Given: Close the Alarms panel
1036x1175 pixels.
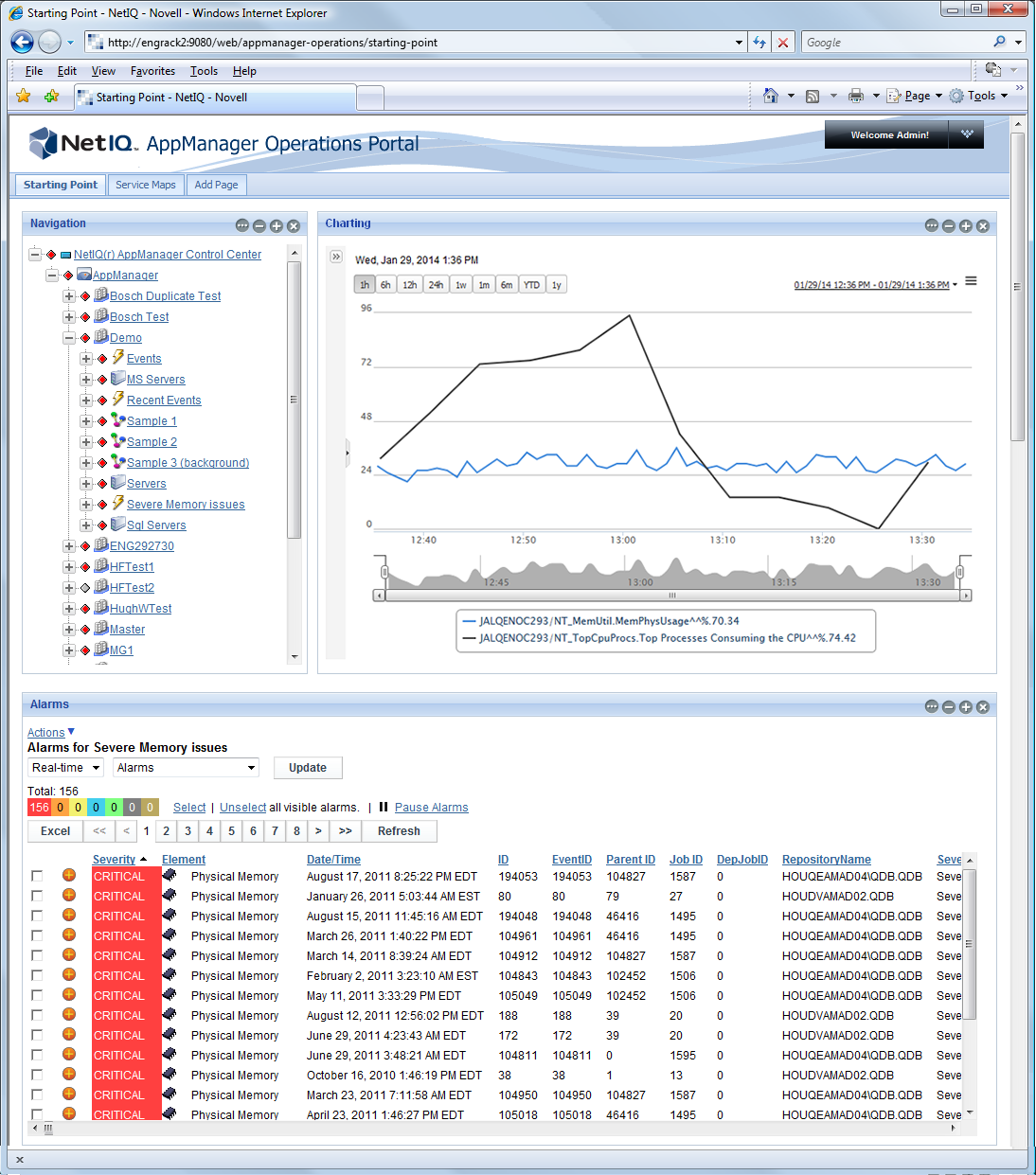Looking at the screenshot, I should pyautogui.click(x=983, y=706).
